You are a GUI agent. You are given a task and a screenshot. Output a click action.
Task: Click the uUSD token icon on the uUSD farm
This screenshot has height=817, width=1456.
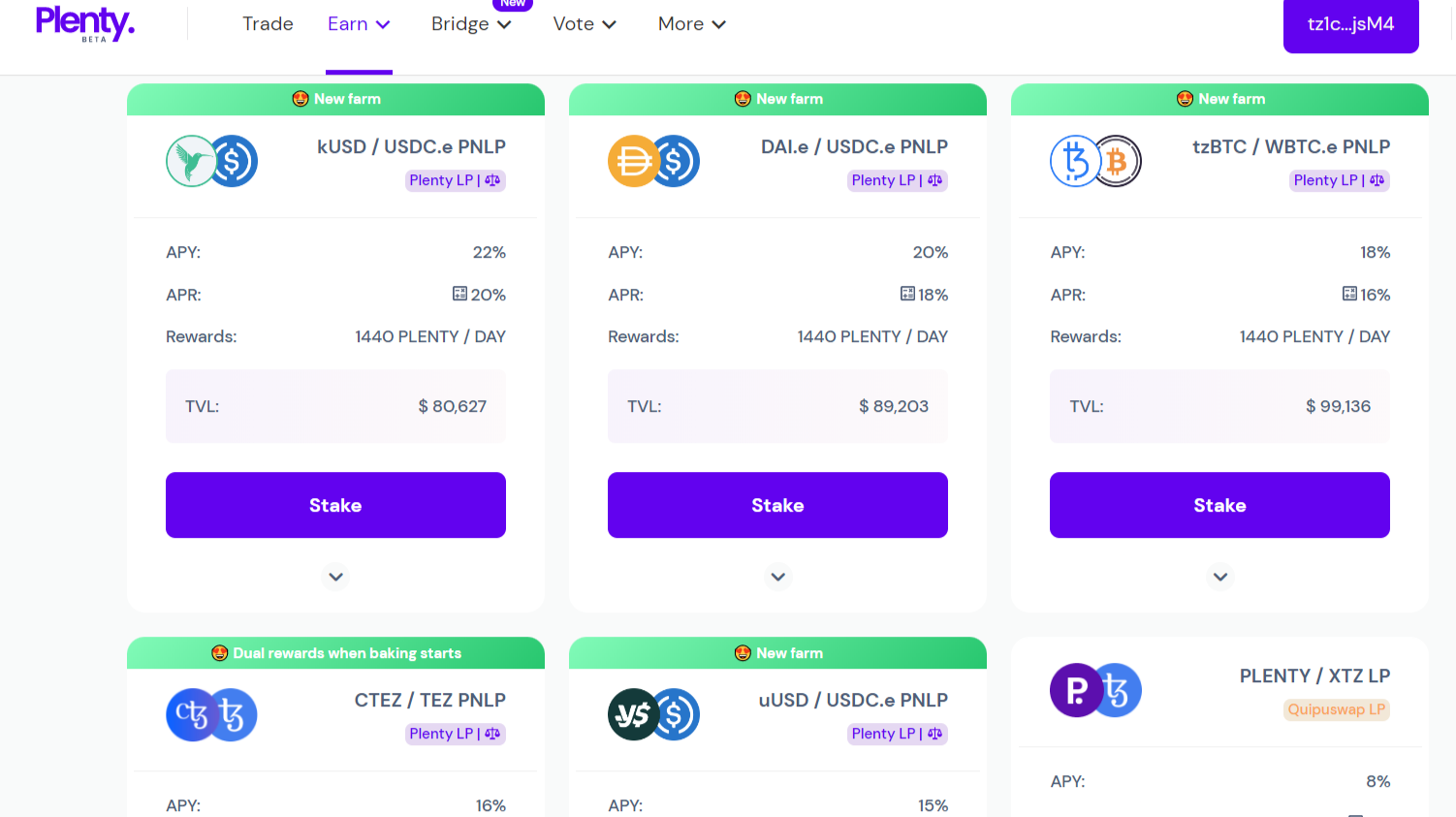pos(635,714)
